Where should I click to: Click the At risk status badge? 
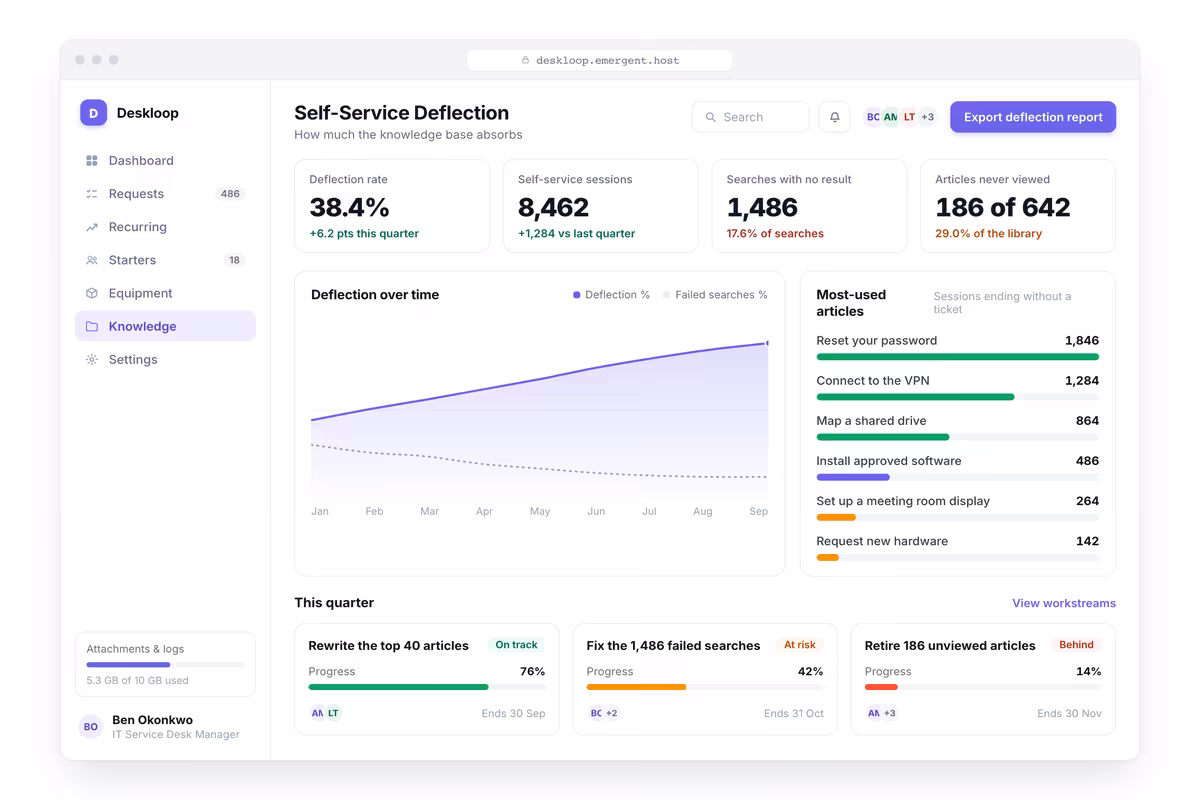pos(800,645)
